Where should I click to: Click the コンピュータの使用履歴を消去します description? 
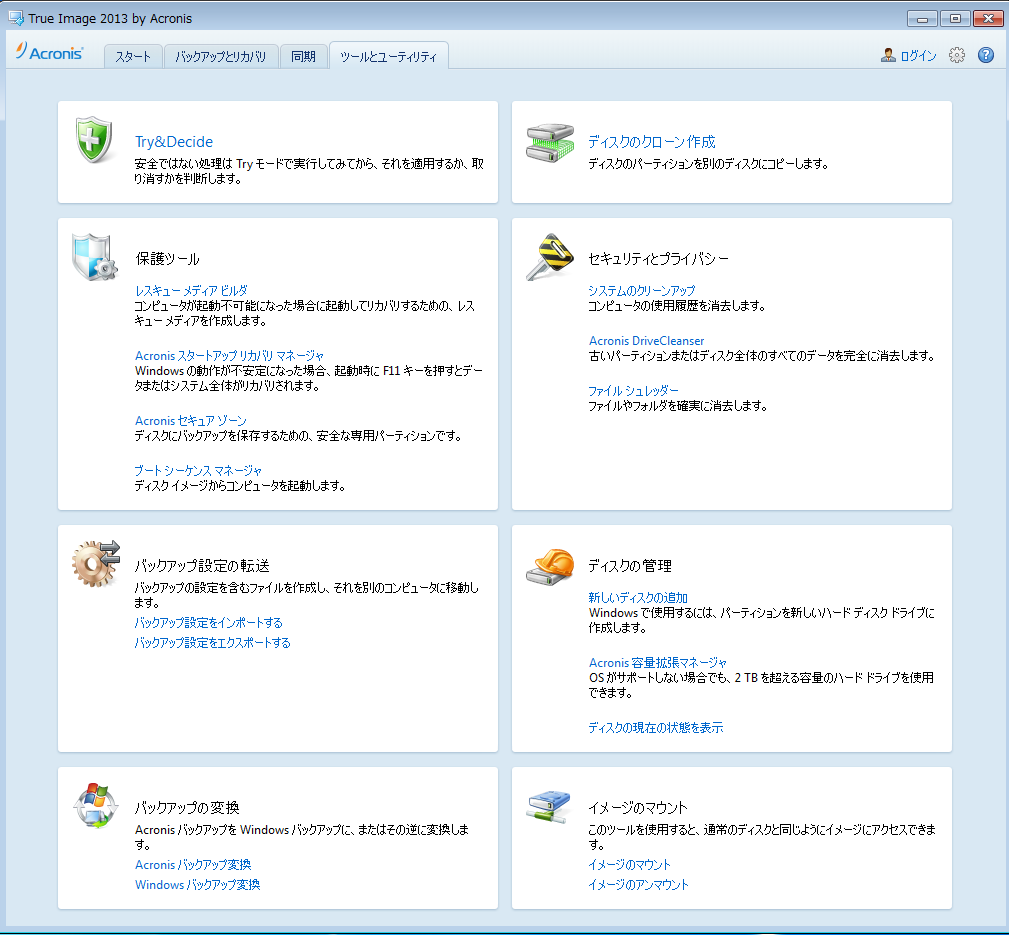676,306
